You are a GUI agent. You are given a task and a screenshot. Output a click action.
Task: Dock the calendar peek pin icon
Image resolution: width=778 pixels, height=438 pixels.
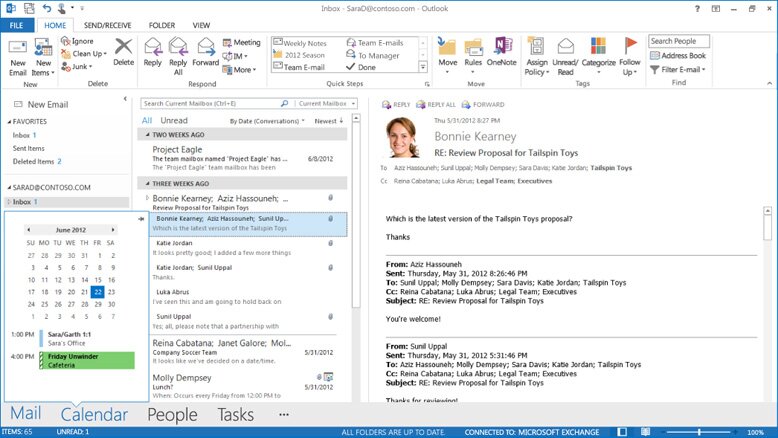pos(141,219)
